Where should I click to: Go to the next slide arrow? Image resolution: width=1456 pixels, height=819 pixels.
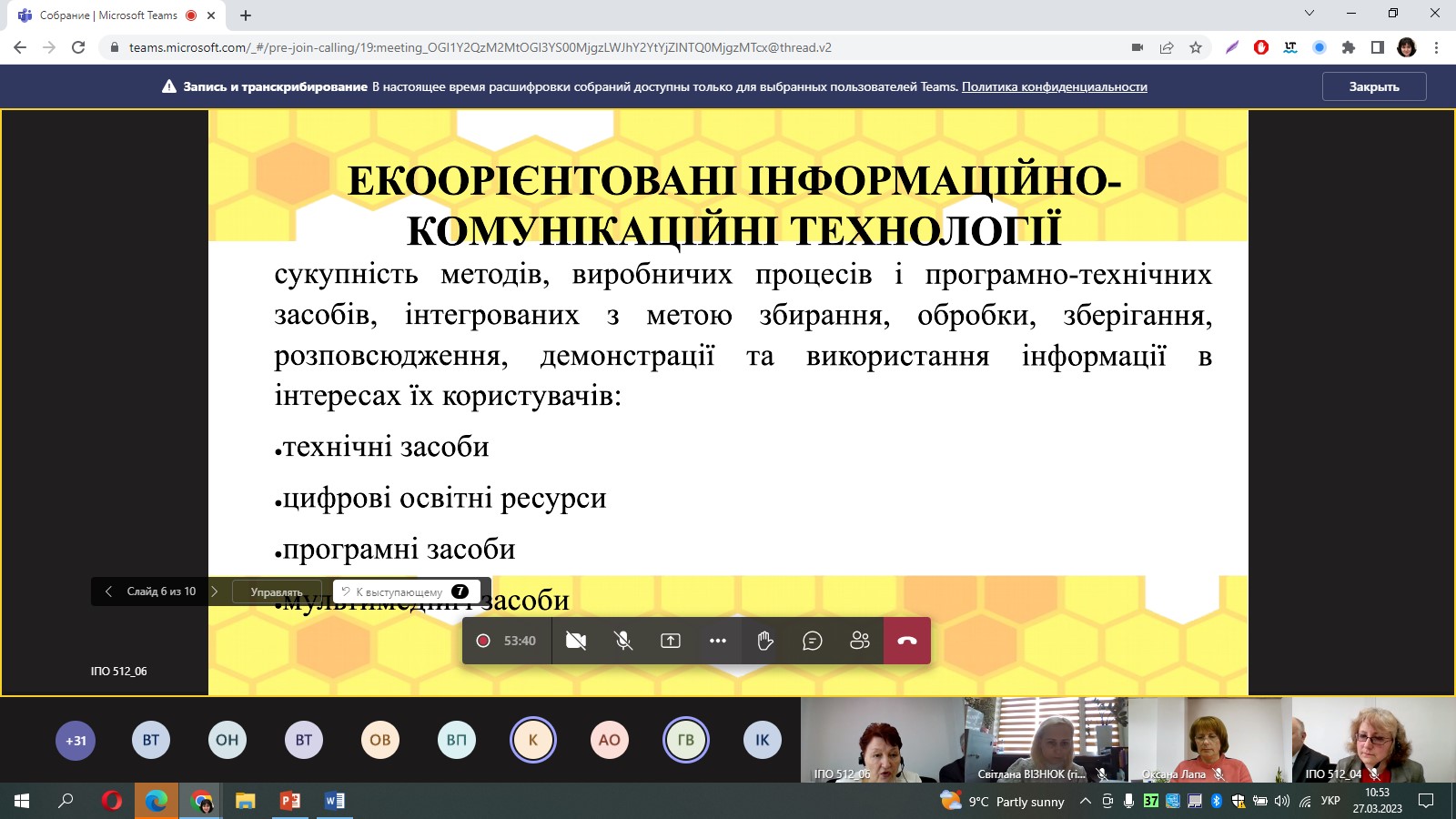pos(215,591)
